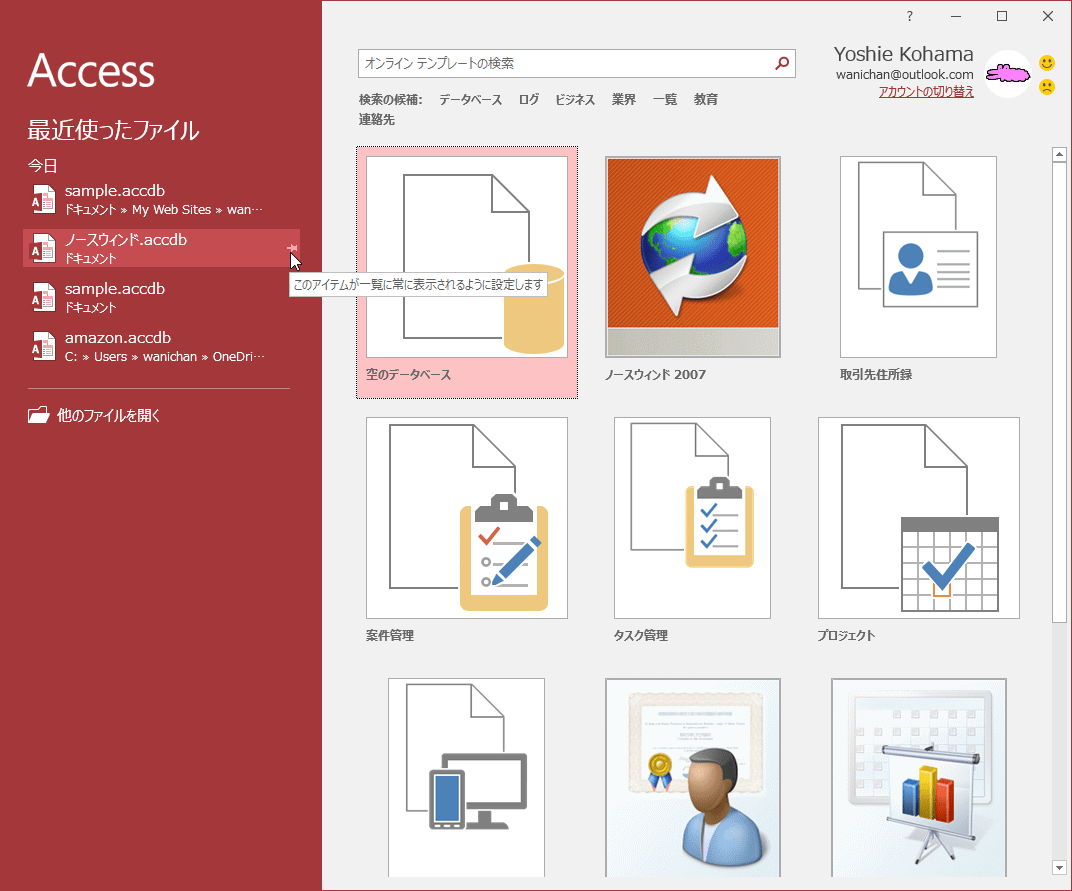Open the help question mark icon
Image resolution: width=1072 pixels, height=891 pixels.
pos(909,16)
